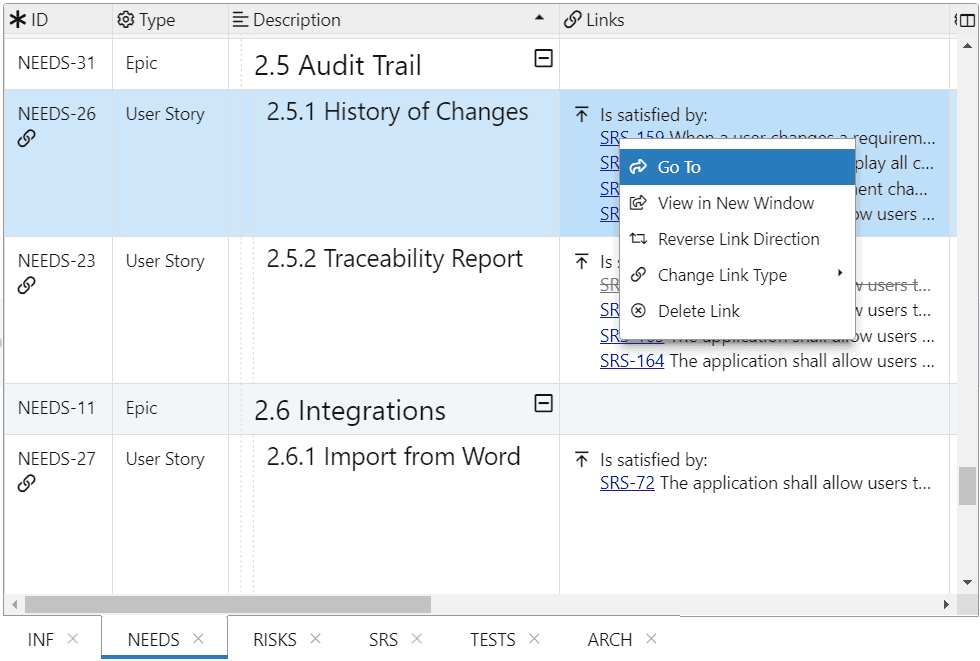Switch to the SRS tab
This screenshot has height=661, width=980.
(383, 639)
